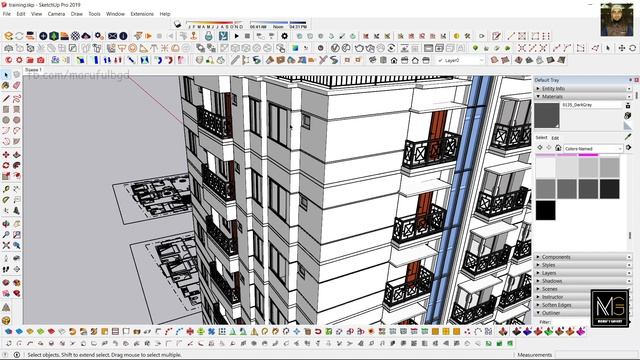Collapse the Materials panel

[x=584, y=96]
